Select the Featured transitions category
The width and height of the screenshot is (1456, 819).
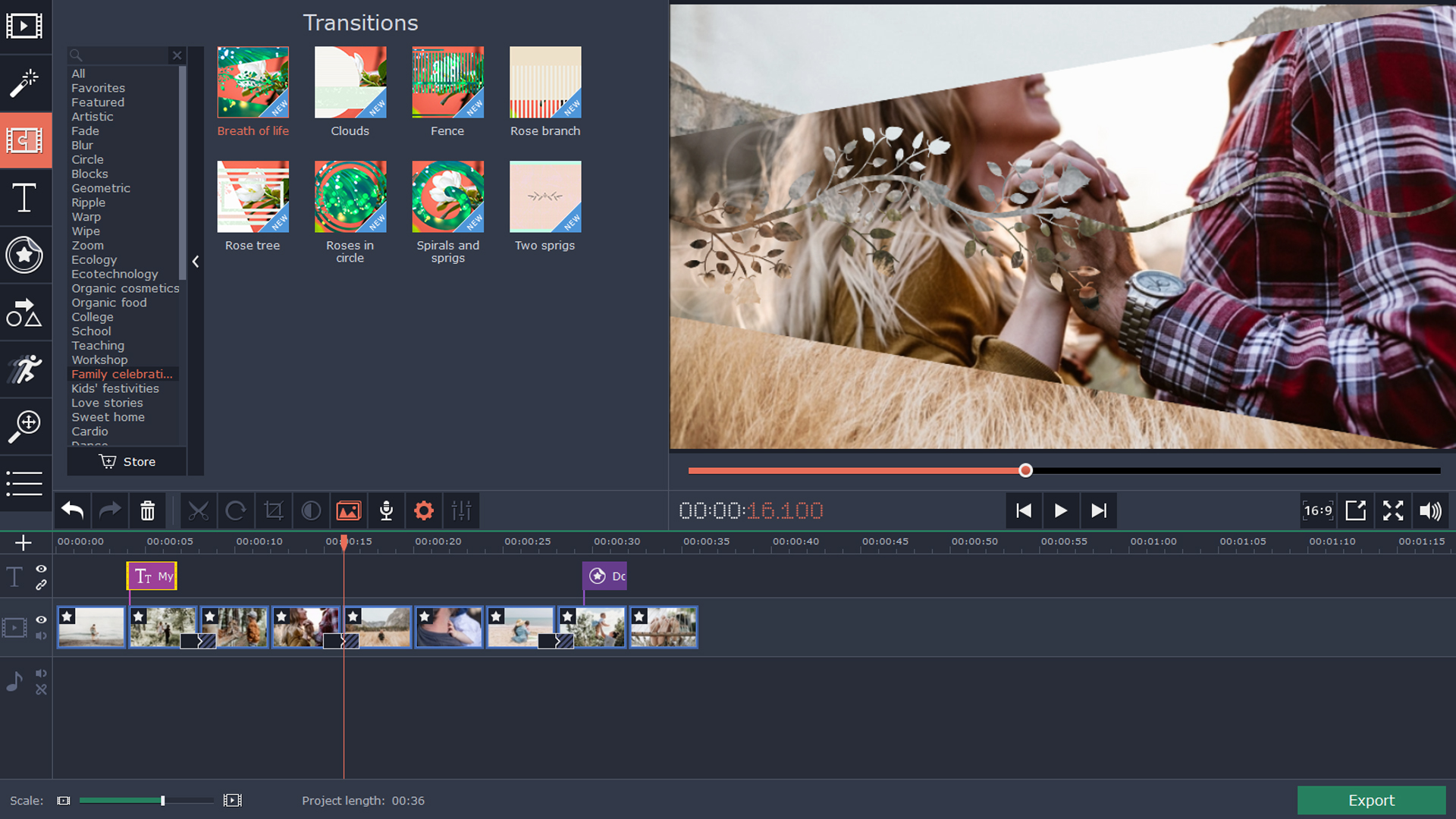(97, 102)
